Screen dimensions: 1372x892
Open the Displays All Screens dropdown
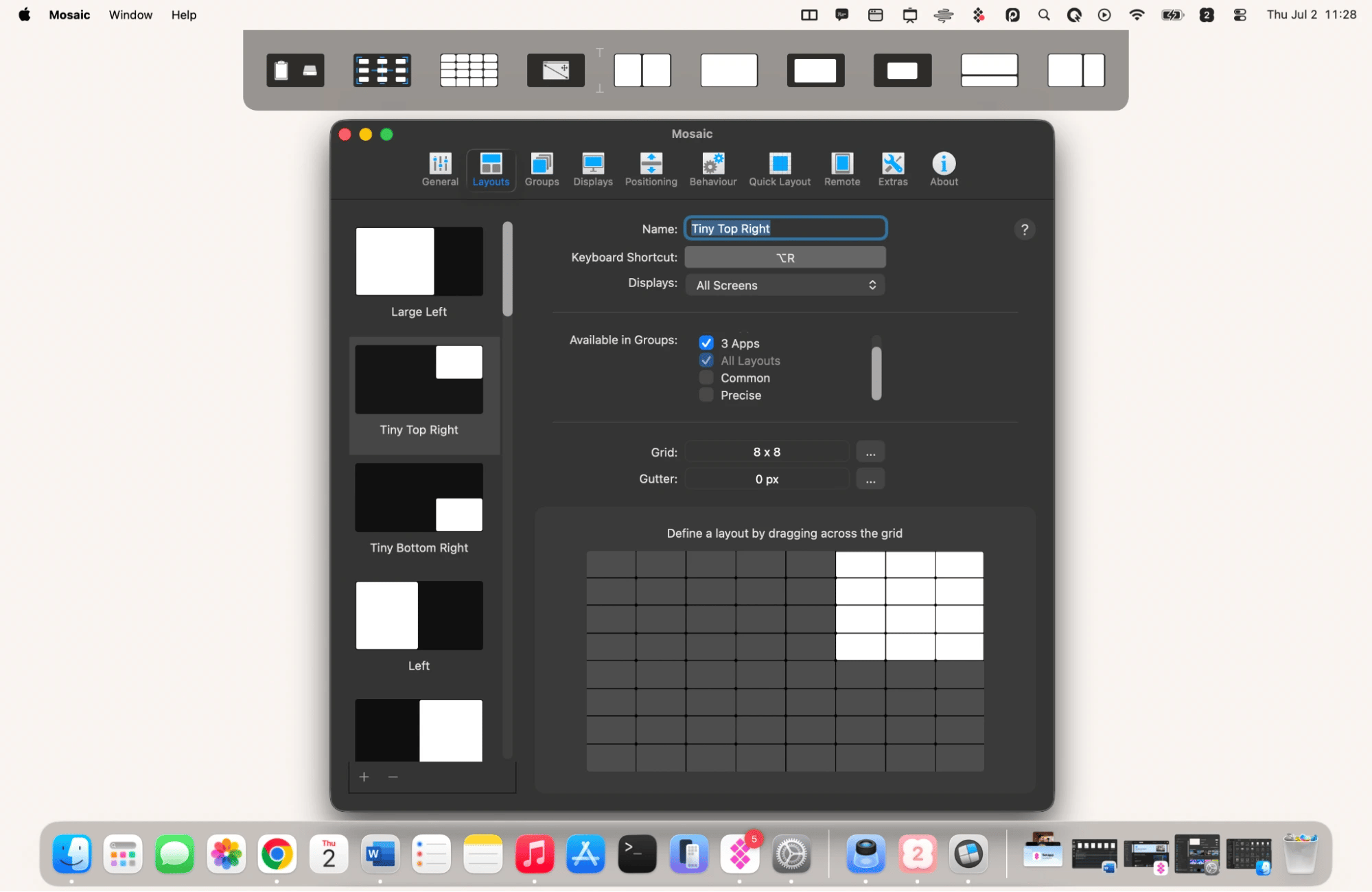click(x=784, y=285)
